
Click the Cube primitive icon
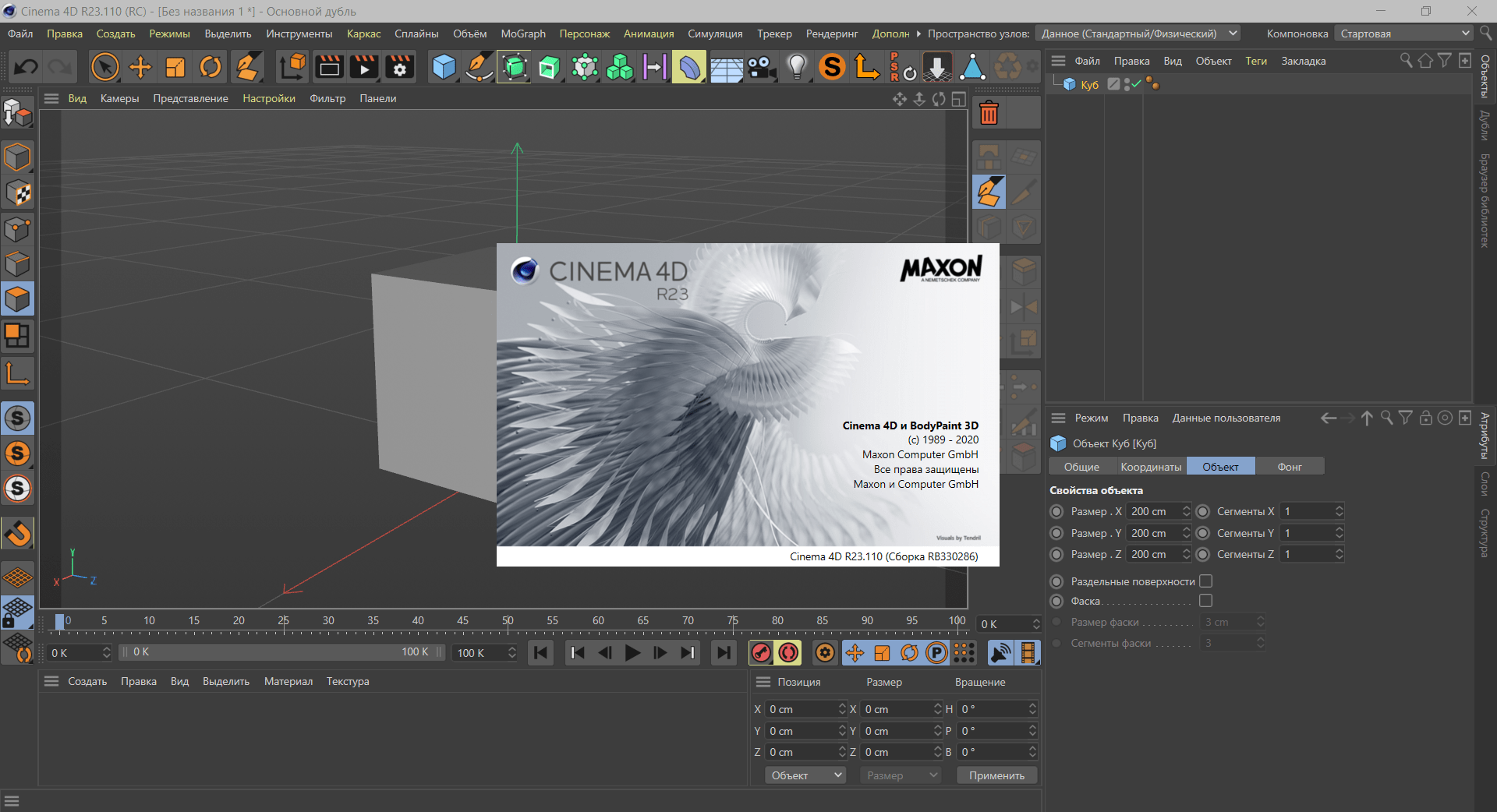pos(444,67)
